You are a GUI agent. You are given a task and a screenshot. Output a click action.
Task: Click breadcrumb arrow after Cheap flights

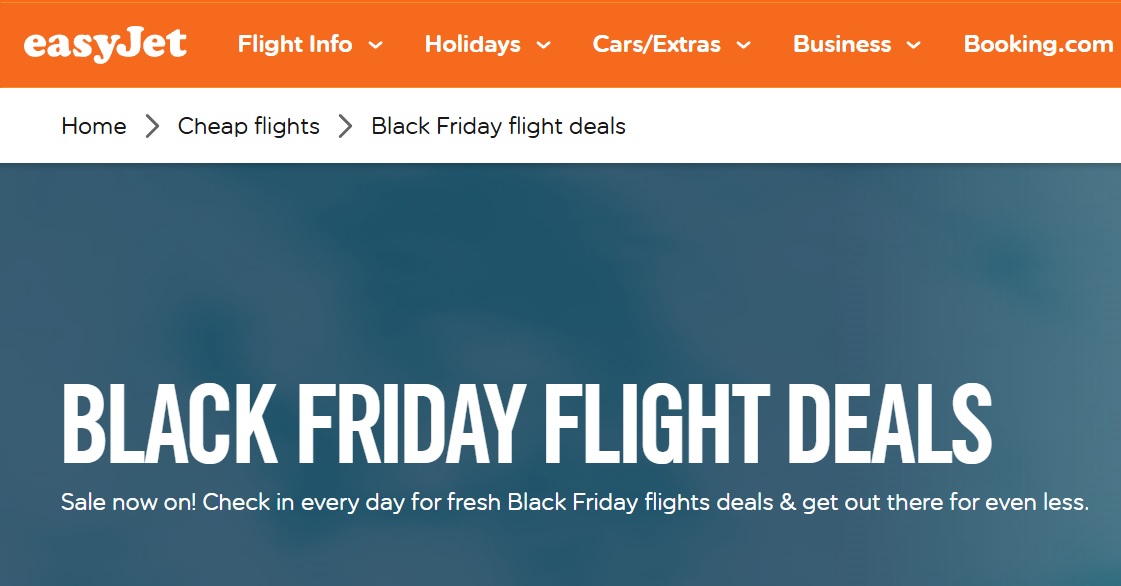tap(346, 126)
